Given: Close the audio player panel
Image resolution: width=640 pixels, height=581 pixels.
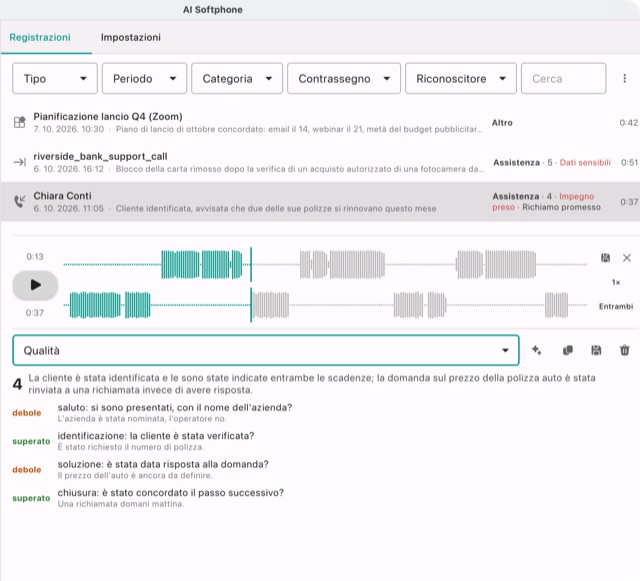Looking at the screenshot, I should pos(627,258).
